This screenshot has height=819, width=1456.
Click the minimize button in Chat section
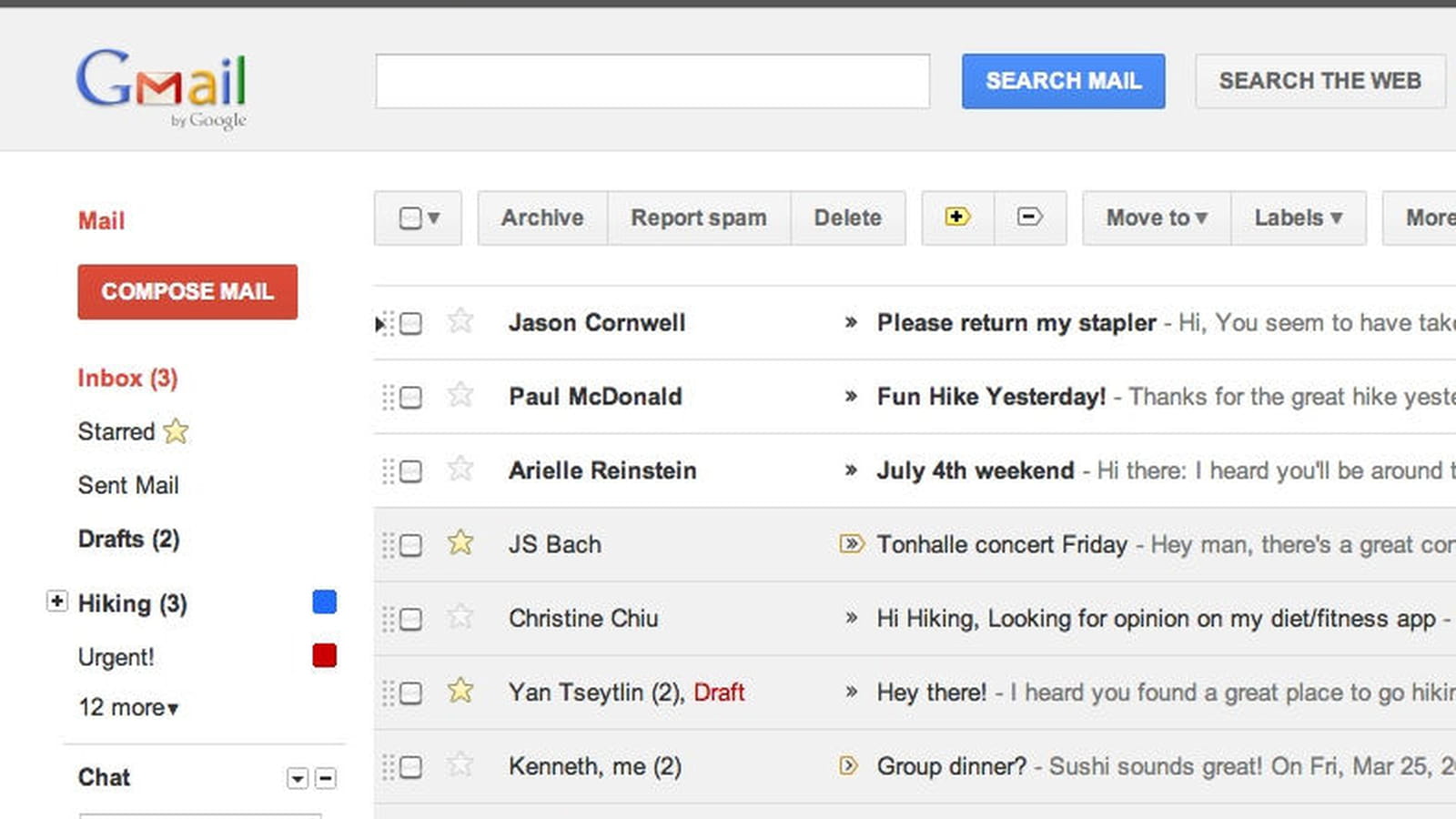point(325,778)
